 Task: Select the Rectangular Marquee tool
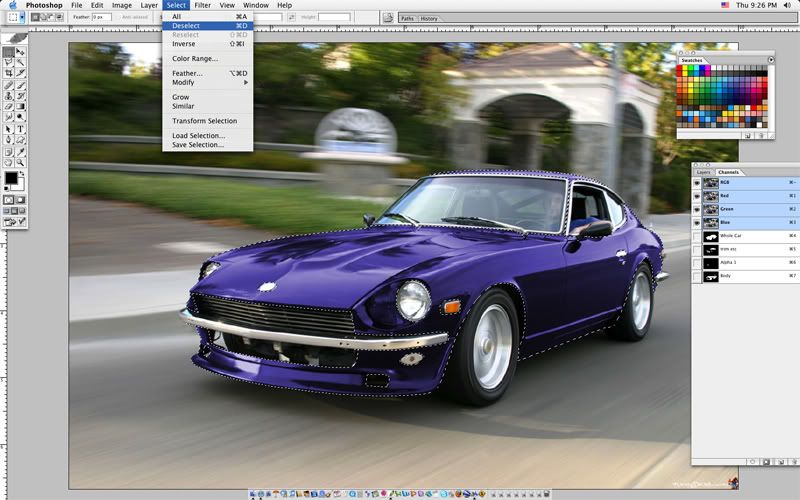tap(9, 51)
